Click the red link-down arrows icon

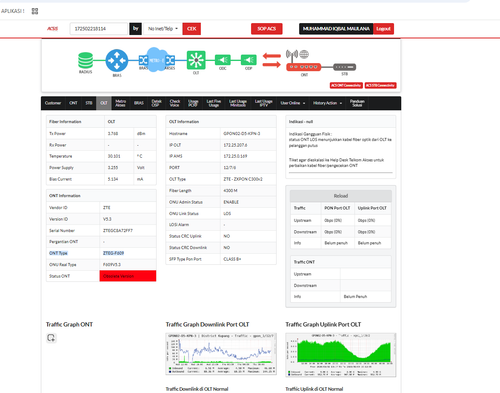(272, 60)
